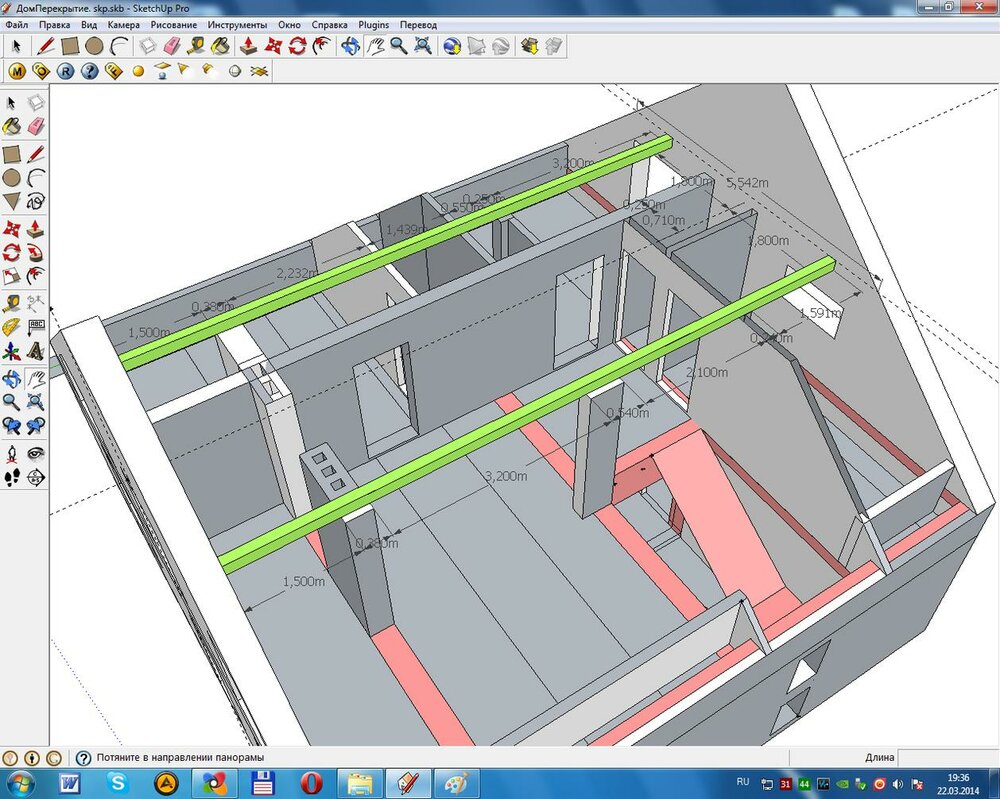The width and height of the screenshot is (1000, 799).
Task: Open the Рисование menu
Action: [175, 23]
